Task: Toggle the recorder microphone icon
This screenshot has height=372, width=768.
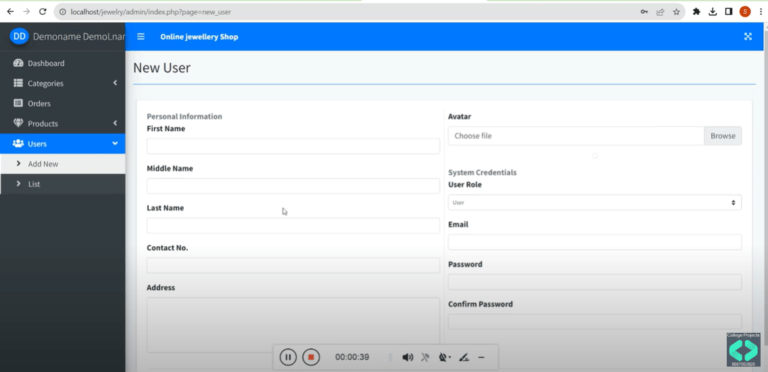Action: coord(425,357)
